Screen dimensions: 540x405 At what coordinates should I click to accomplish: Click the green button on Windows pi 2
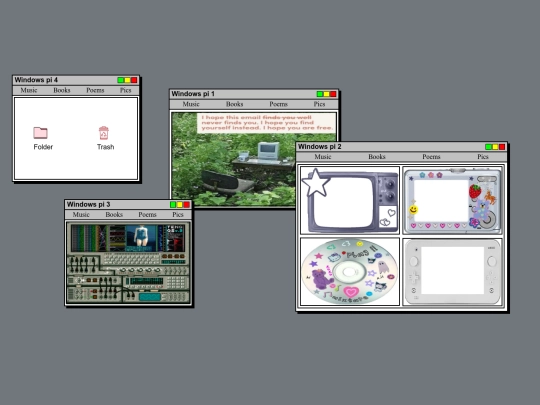pos(488,147)
